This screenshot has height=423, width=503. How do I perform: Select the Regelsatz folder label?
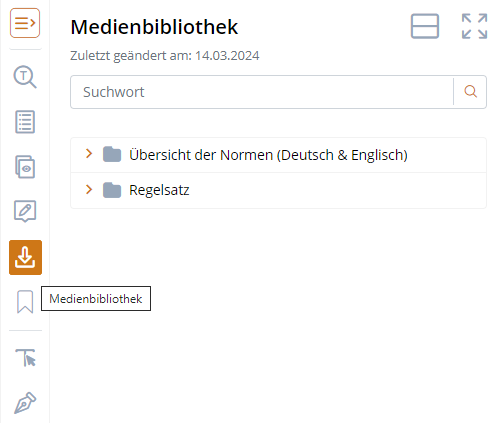click(159, 190)
